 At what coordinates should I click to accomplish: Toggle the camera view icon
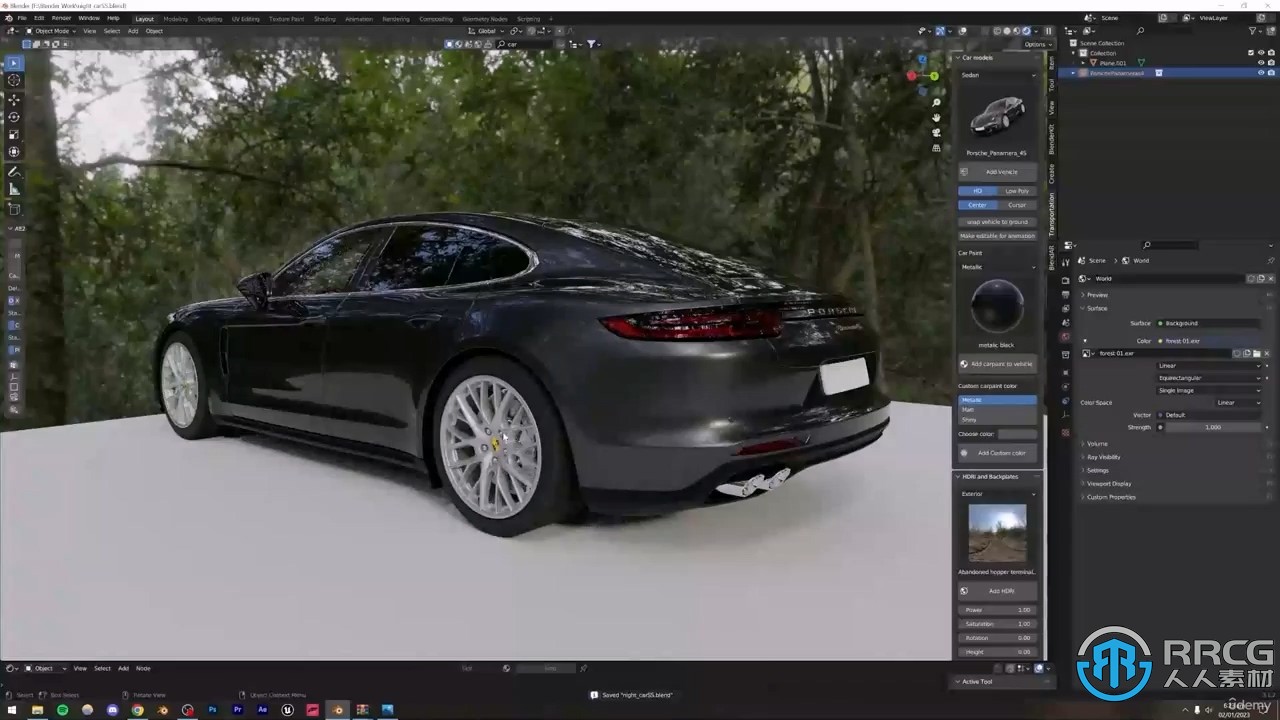[936, 133]
